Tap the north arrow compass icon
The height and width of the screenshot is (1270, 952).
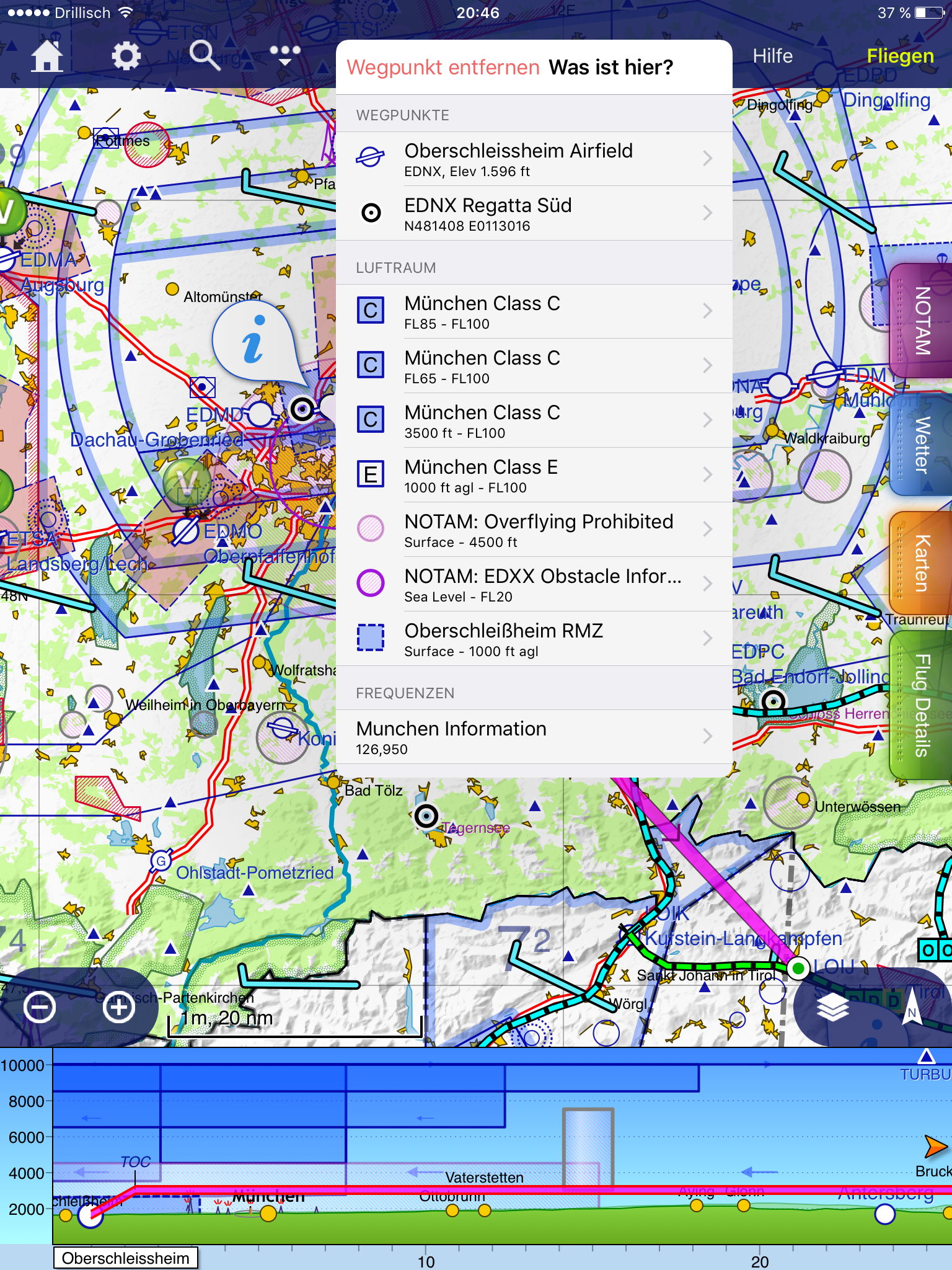pos(912,1007)
